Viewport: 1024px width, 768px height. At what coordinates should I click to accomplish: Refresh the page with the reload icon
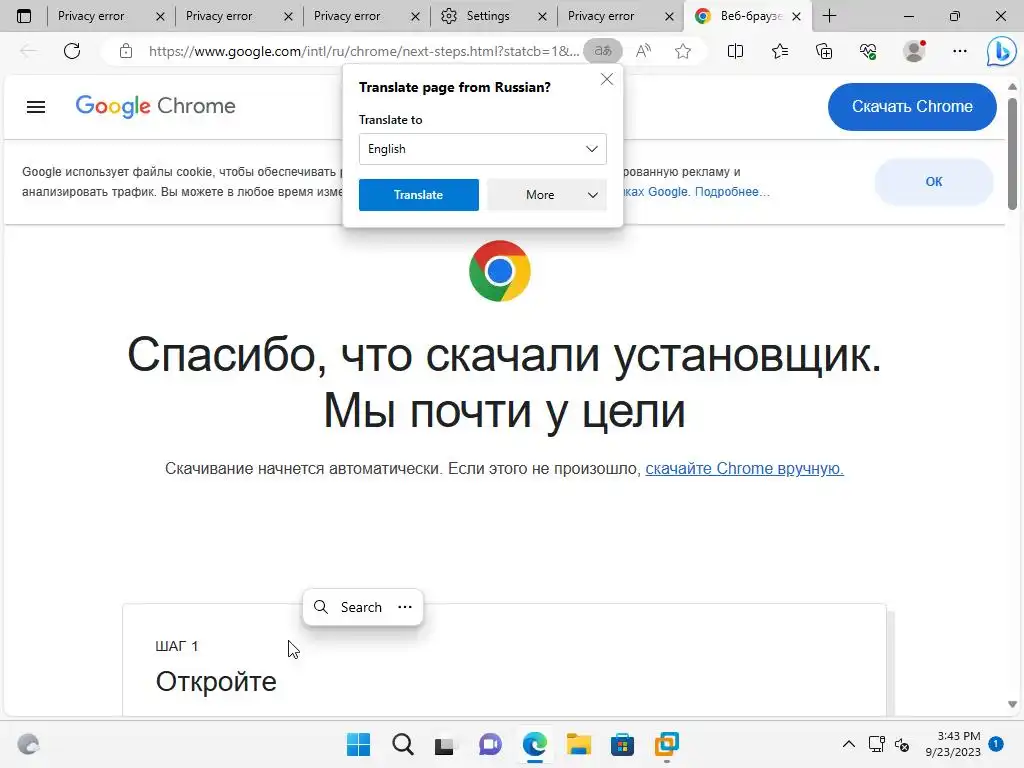pyautogui.click(x=72, y=51)
